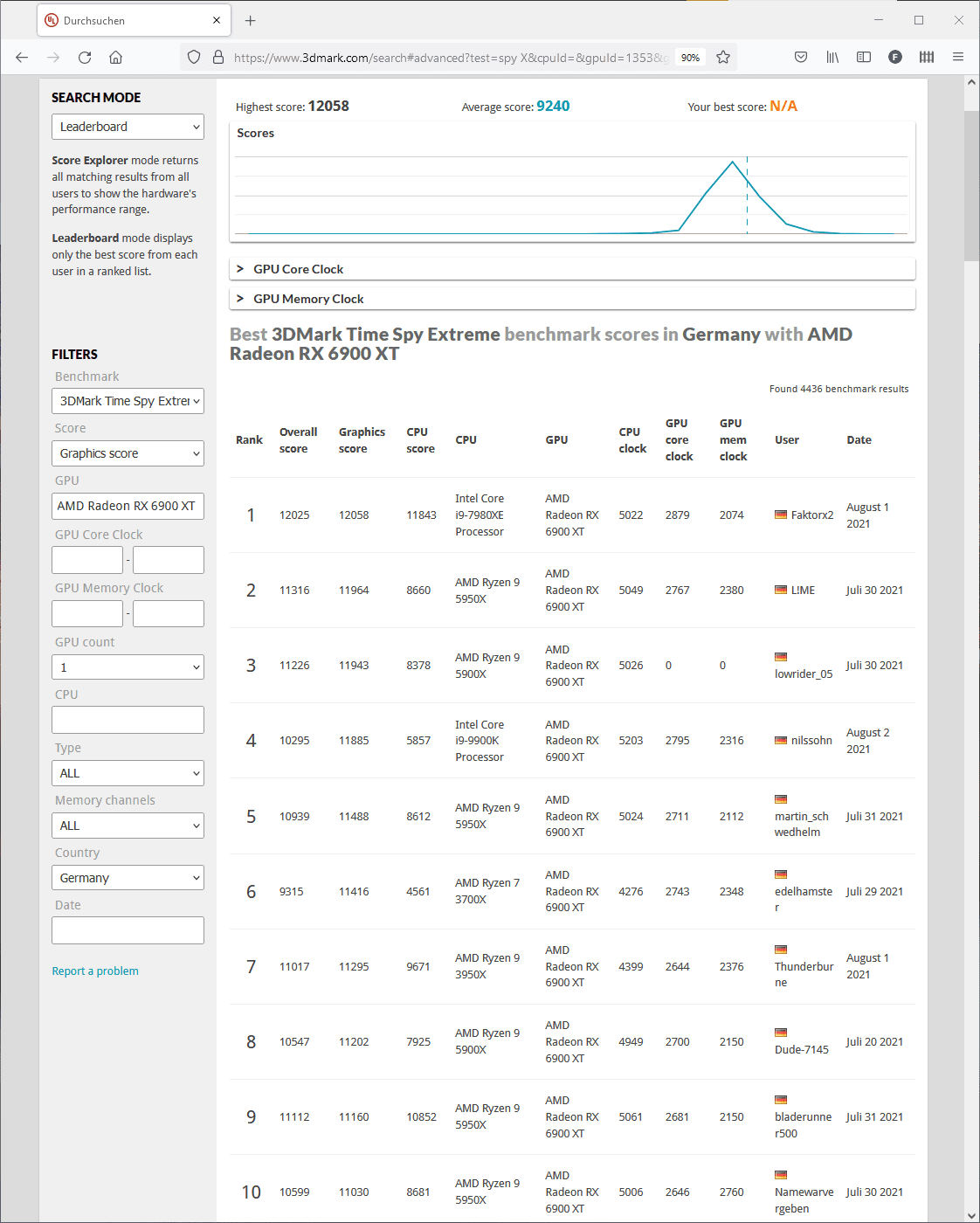Click the score distribution chart peak
980x1223 pixels.
click(x=733, y=162)
